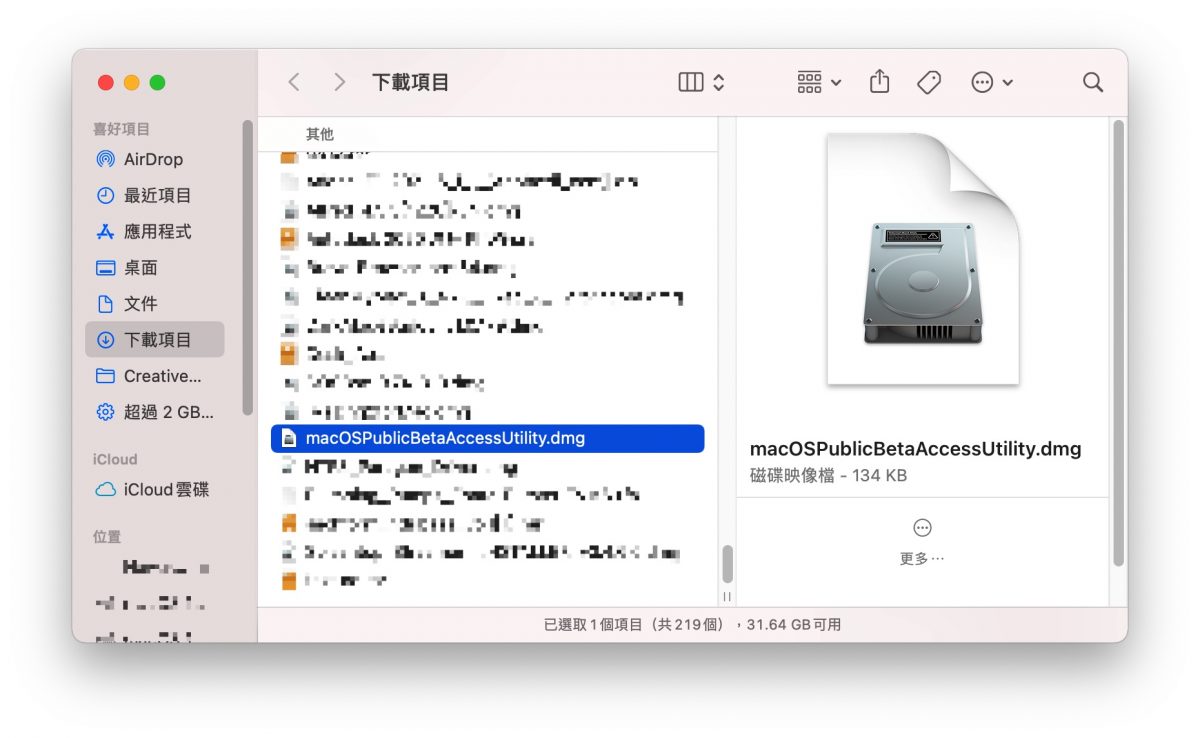Click the green full-screen window button
The image size is (1200, 738).
tap(158, 83)
